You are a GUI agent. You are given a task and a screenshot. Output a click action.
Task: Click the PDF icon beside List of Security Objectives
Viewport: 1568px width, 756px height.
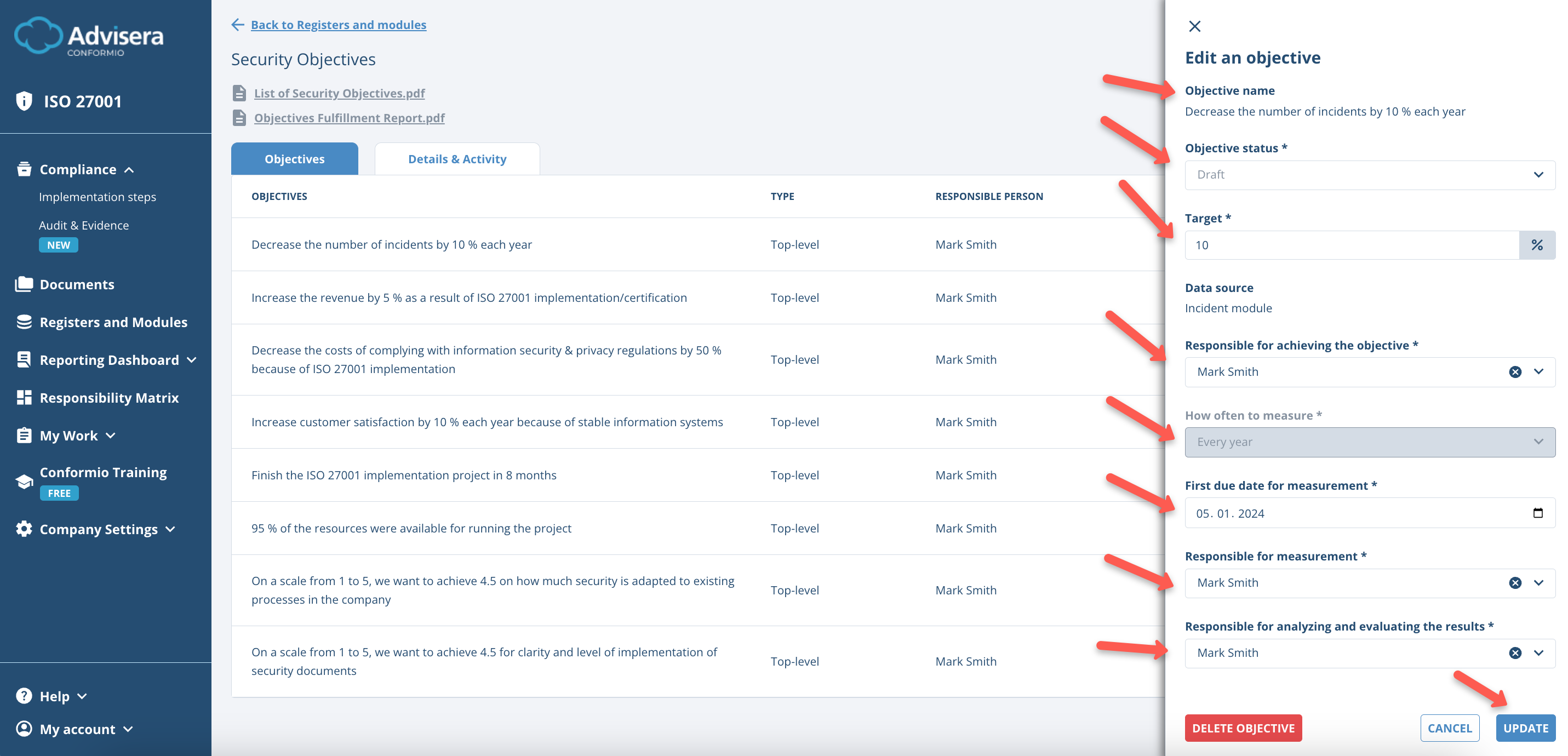click(x=240, y=93)
